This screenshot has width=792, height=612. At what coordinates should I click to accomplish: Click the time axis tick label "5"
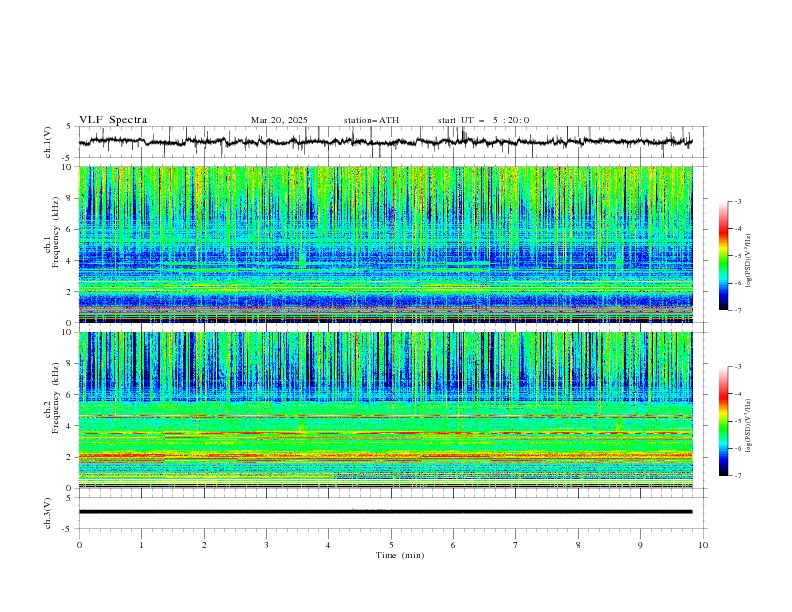pyautogui.click(x=391, y=545)
